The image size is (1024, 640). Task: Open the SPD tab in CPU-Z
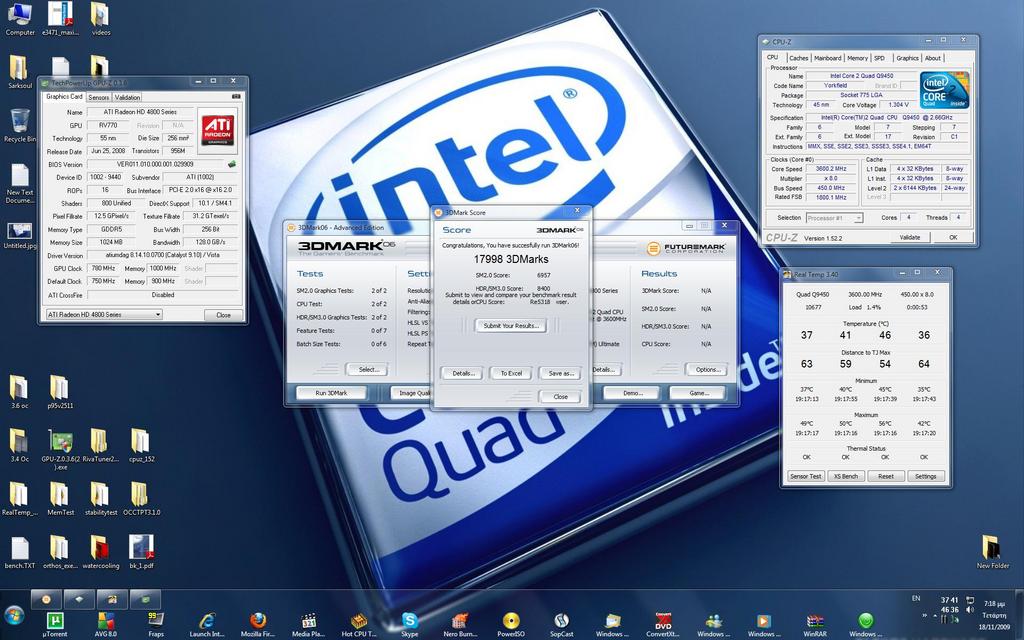[x=880, y=58]
